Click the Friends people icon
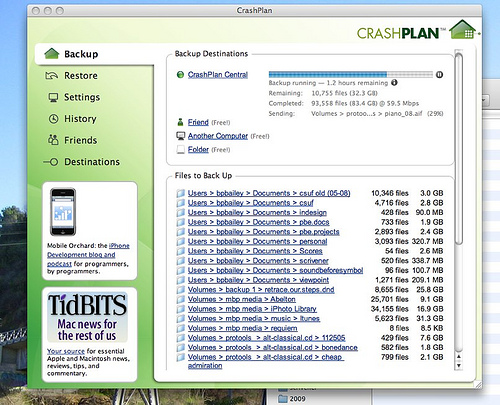Image resolution: width=500 pixels, height=405 pixels. click(x=53, y=140)
